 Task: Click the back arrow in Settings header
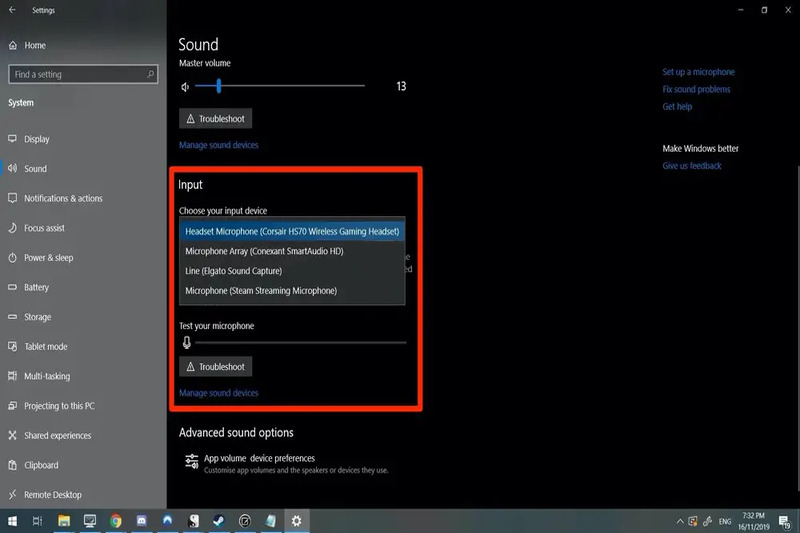click(12, 10)
